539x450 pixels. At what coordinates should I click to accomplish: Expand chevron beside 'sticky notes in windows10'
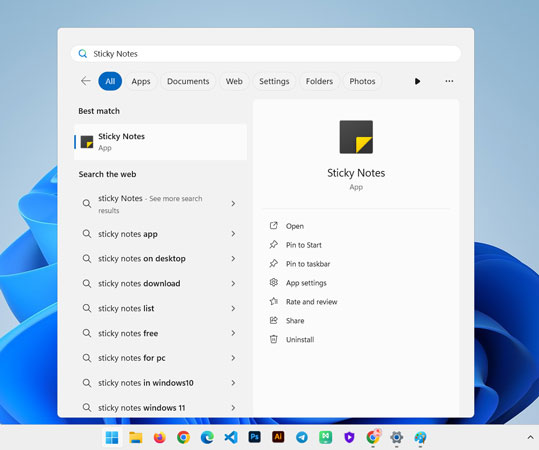pos(233,383)
